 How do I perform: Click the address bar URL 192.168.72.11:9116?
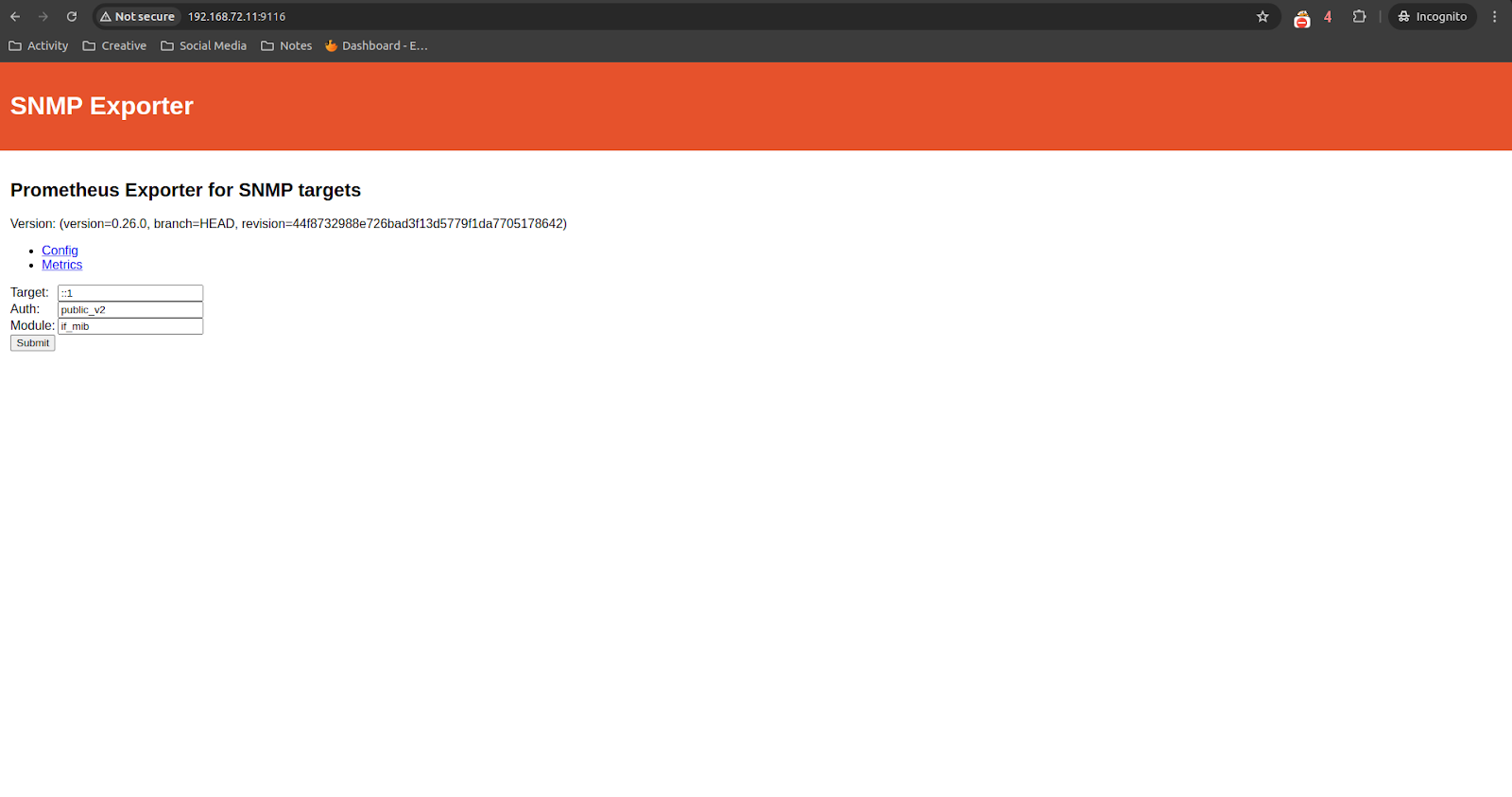[x=236, y=16]
